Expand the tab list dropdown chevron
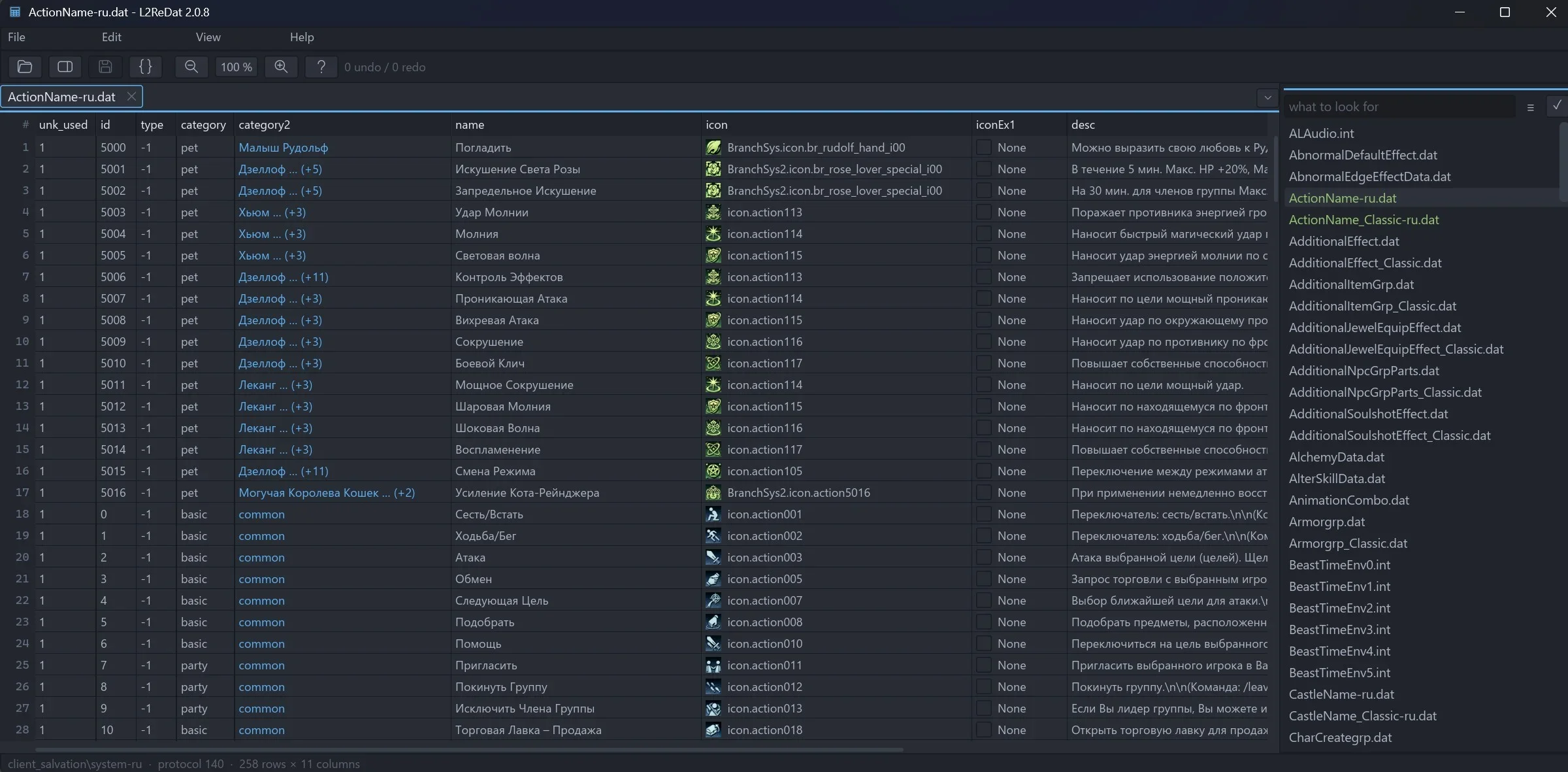Viewport: 1568px width, 772px height. coord(1267,97)
